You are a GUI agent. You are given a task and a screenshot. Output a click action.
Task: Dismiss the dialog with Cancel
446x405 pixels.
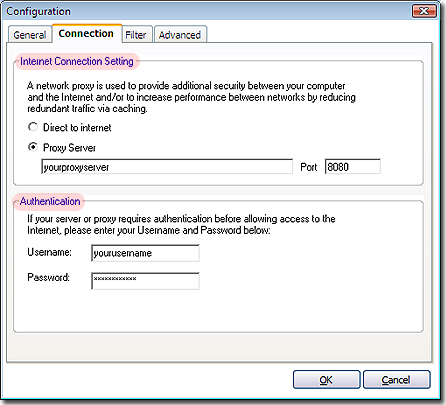pyautogui.click(x=397, y=380)
